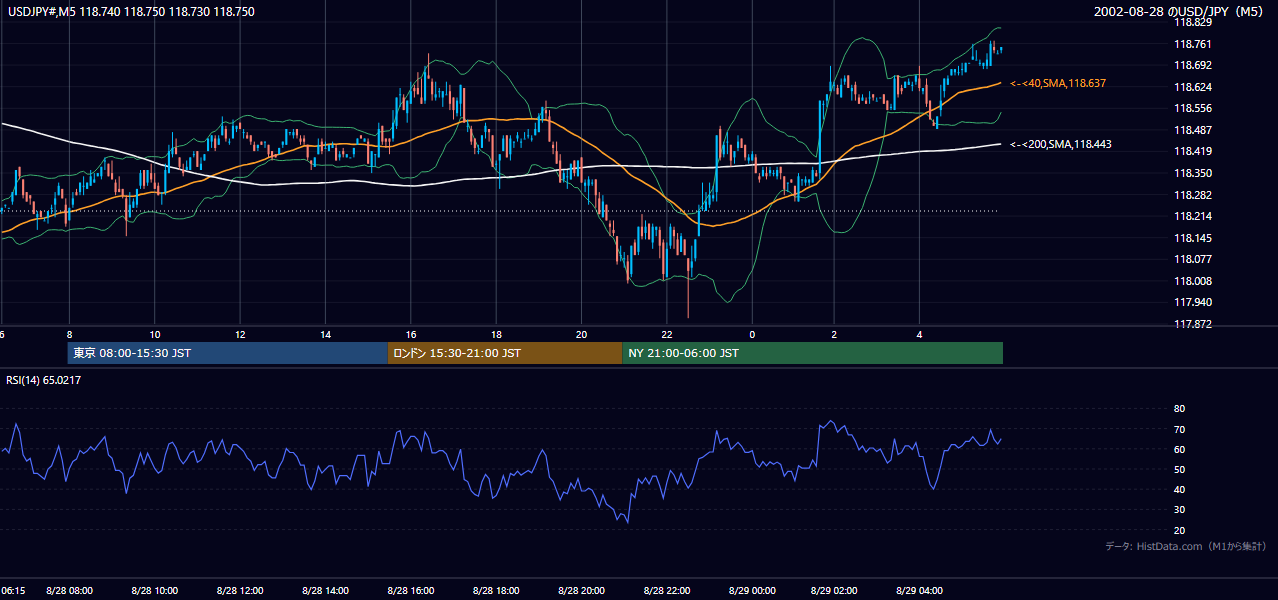The width and height of the screenshot is (1278, 600).
Task: Click price axis value 117.872
Action: (1194, 324)
